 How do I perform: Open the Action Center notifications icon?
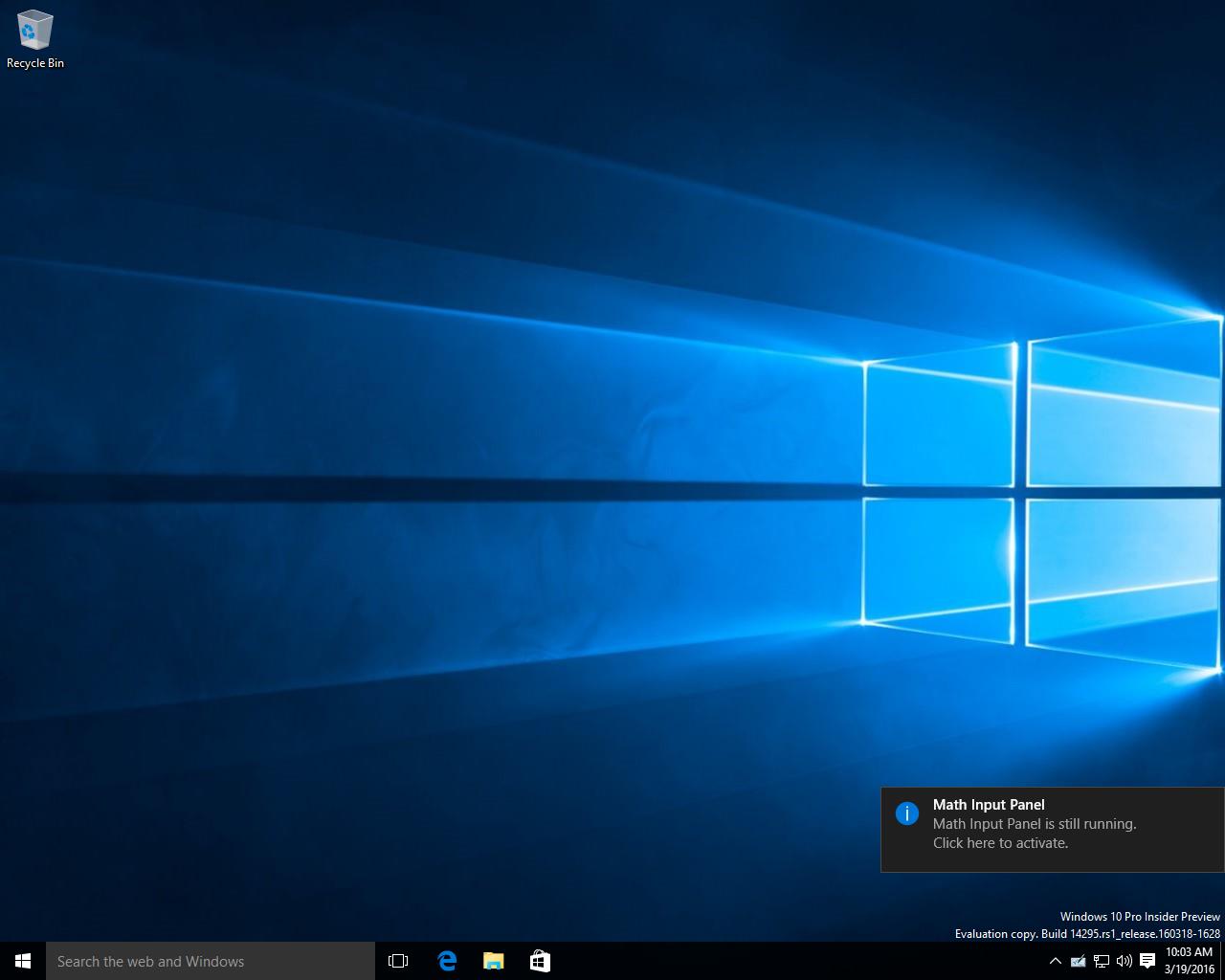pyautogui.click(x=1147, y=961)
